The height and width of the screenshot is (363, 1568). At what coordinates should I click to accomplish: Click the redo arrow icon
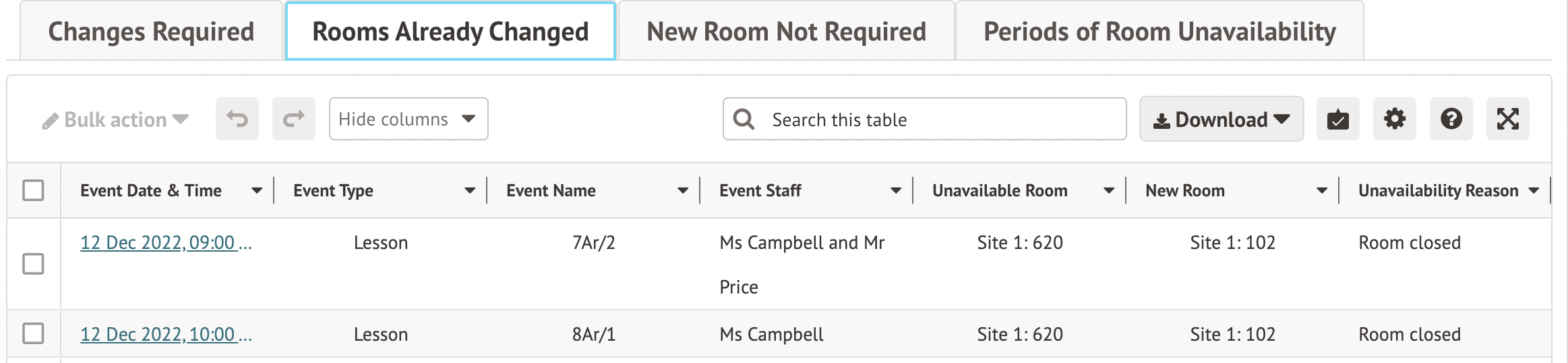(x=294, y=119)
